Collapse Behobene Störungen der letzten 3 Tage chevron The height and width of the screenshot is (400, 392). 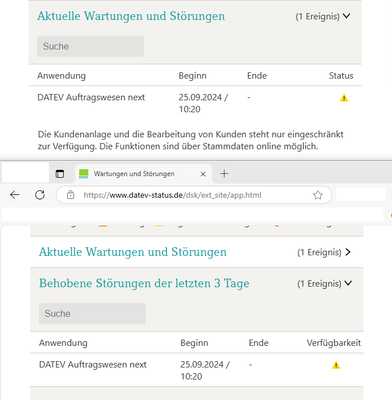pos(348,283)
